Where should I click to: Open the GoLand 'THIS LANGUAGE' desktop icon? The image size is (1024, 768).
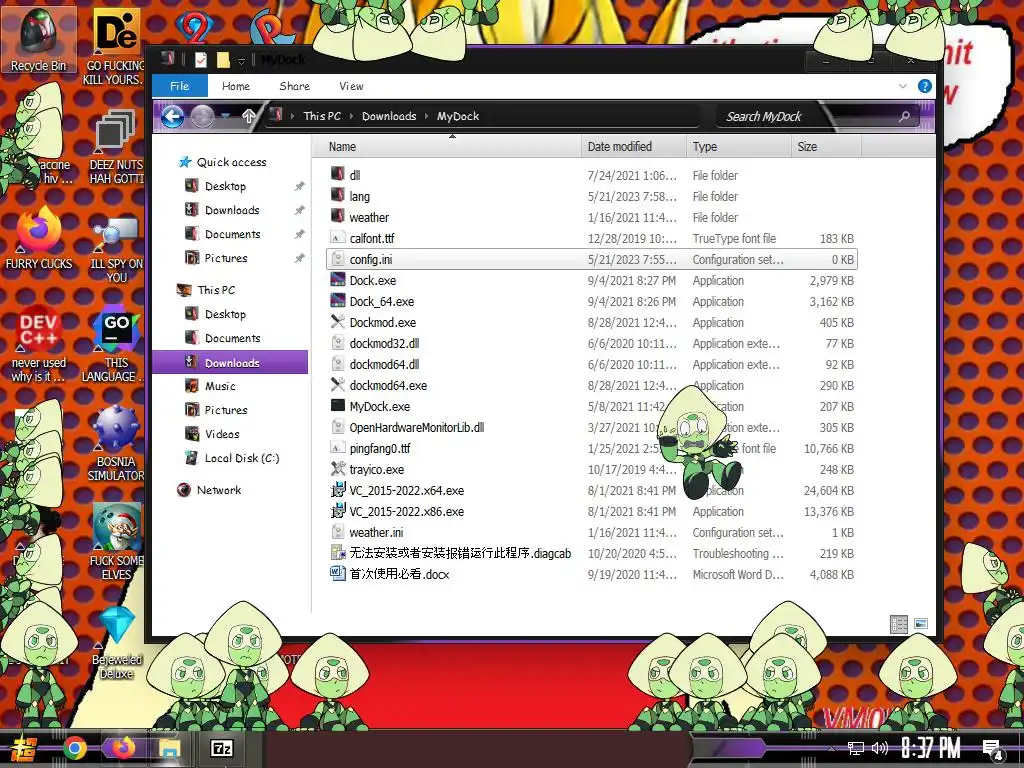coord(116,345)
